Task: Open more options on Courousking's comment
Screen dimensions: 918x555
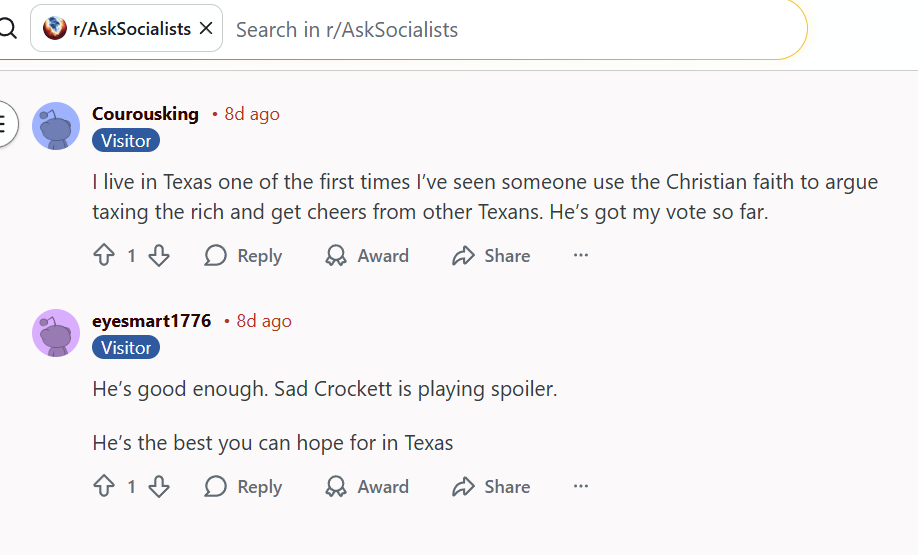Action: point(581,256)
